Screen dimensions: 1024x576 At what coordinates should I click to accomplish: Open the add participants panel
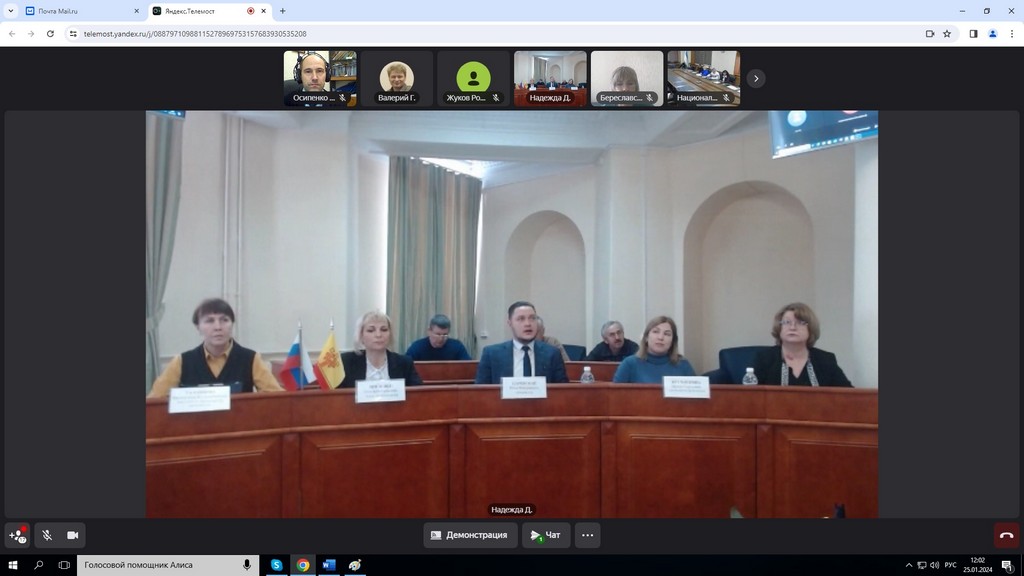coord(18,535)
